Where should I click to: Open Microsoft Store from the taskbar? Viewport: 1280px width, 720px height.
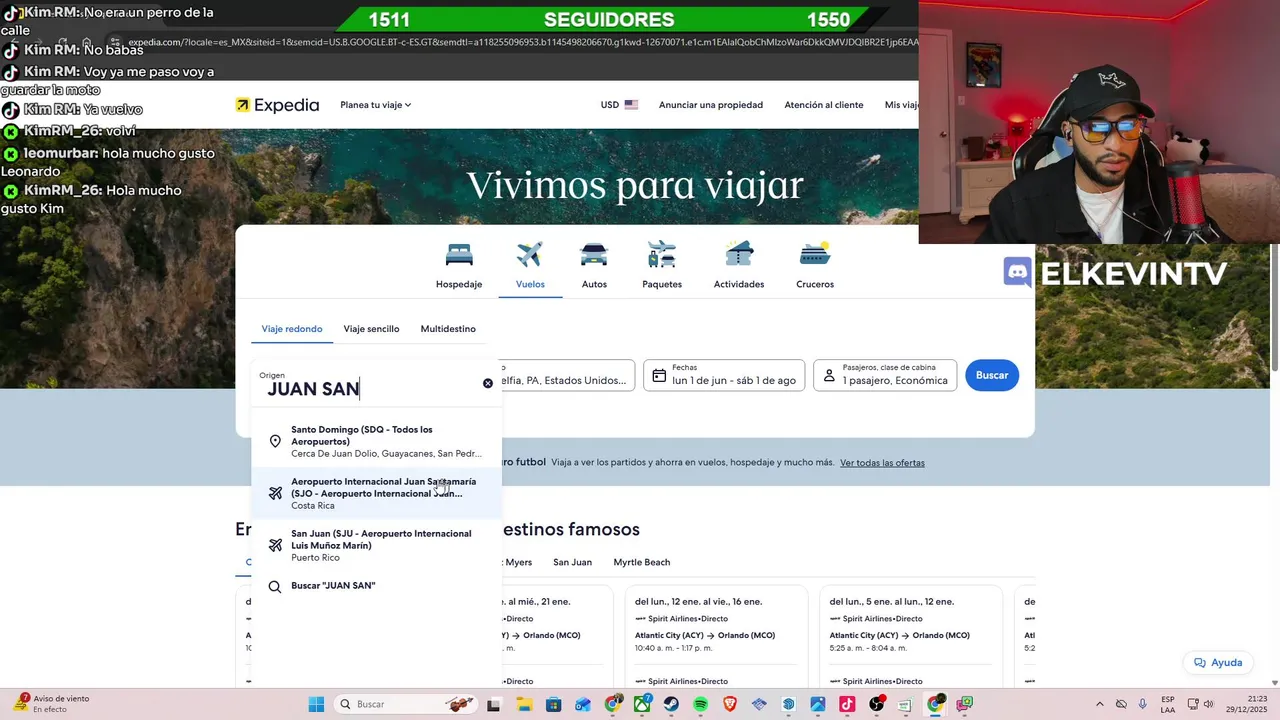pos(553,704)
